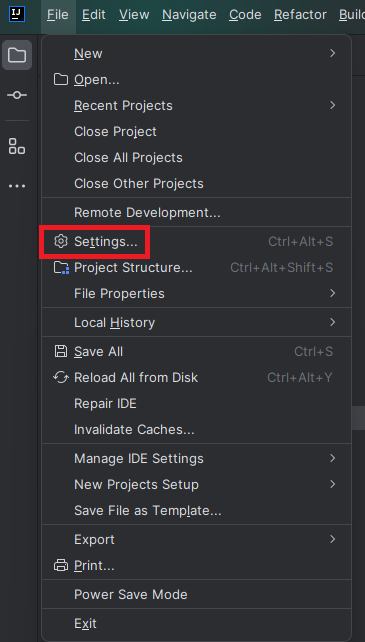Show more tool windows ellipsis icon
The width and height of the screenshot is (365, 642).
point(17,186)
